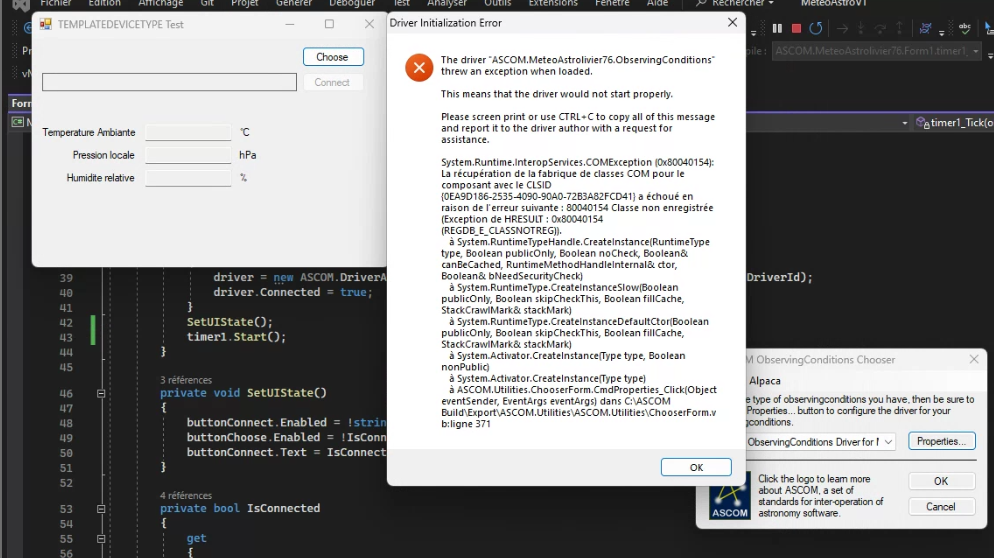Click the Temperature Ambiante value field
This screenshot has width=994, height=558.
click(188, 133)
